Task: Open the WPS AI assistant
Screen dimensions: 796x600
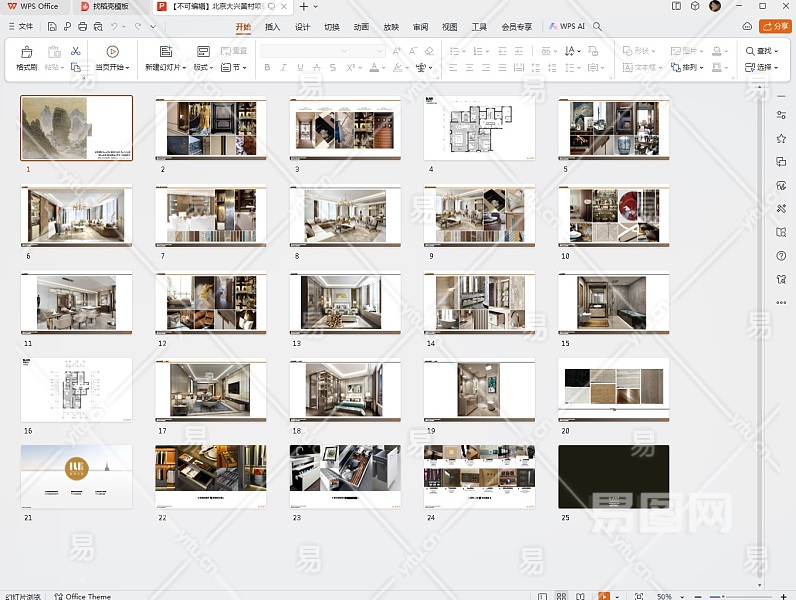Action: pos(566,26)
